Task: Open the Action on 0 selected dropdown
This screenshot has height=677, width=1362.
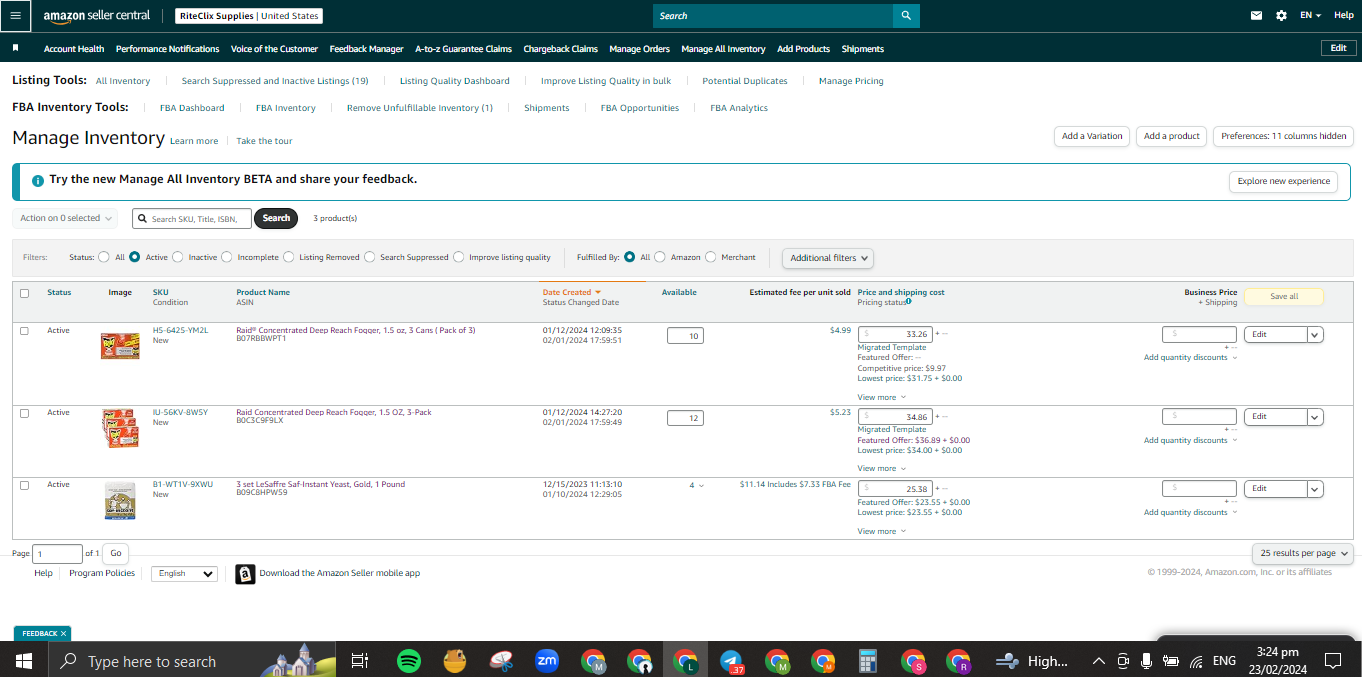Action: click(65, 218)
